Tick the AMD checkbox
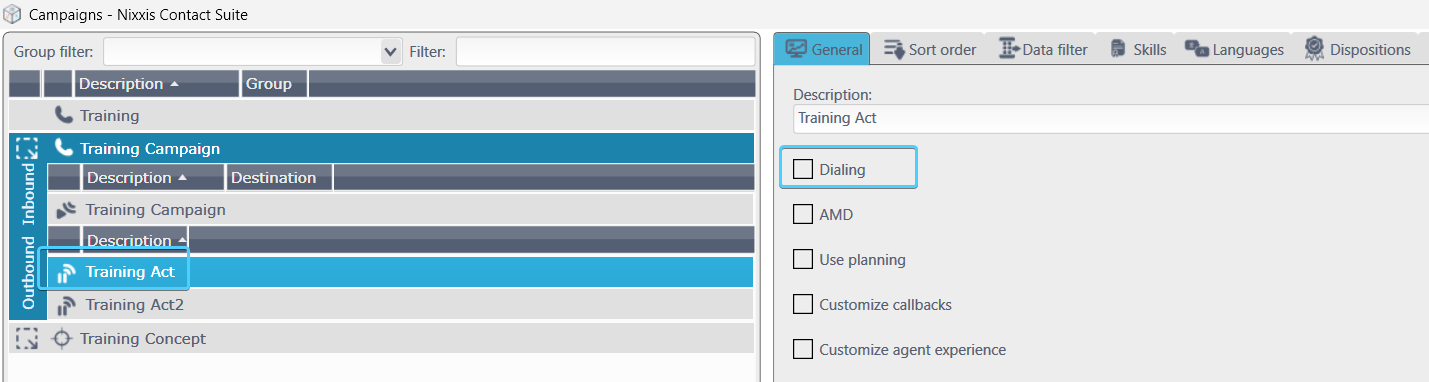1429x382 pixels. 802,214
